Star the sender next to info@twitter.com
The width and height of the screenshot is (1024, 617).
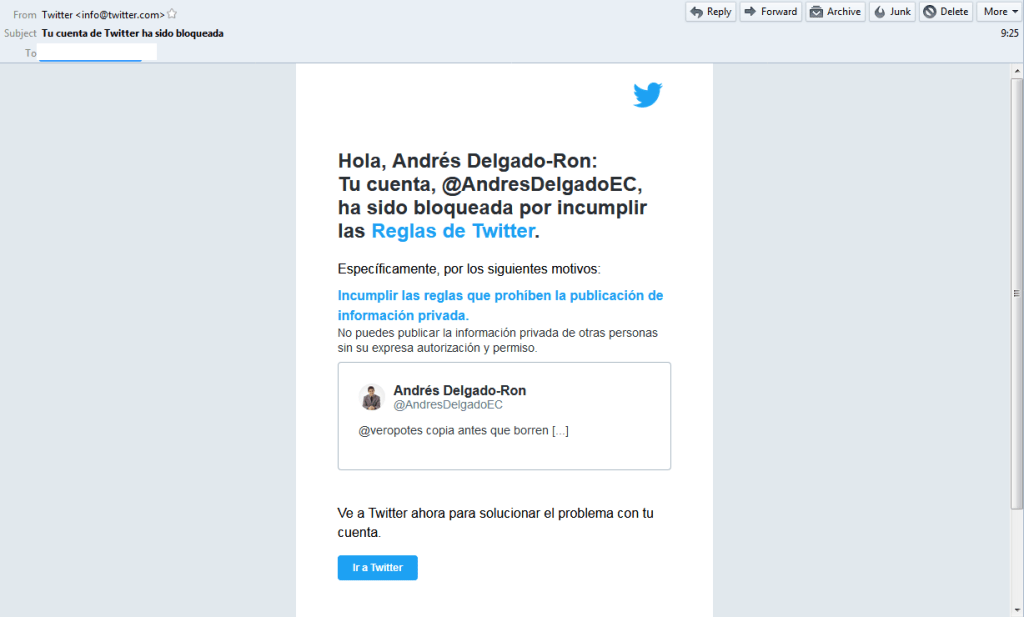(x=172, y=14)
